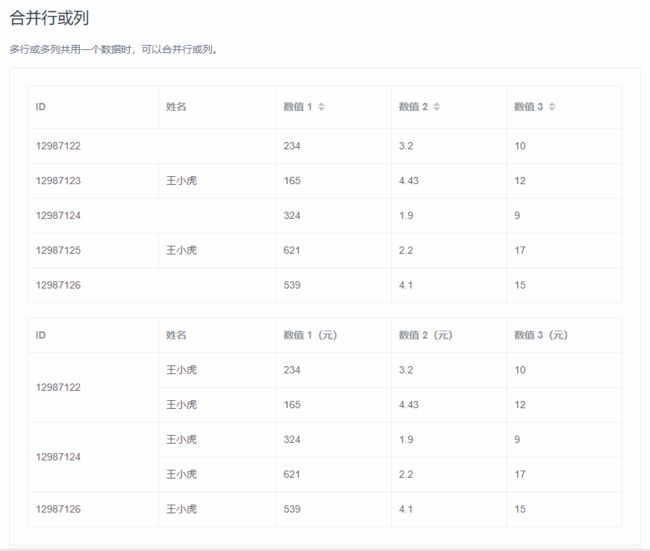
Task: Click value 539 in the sortable table
Action: [292, 285]
